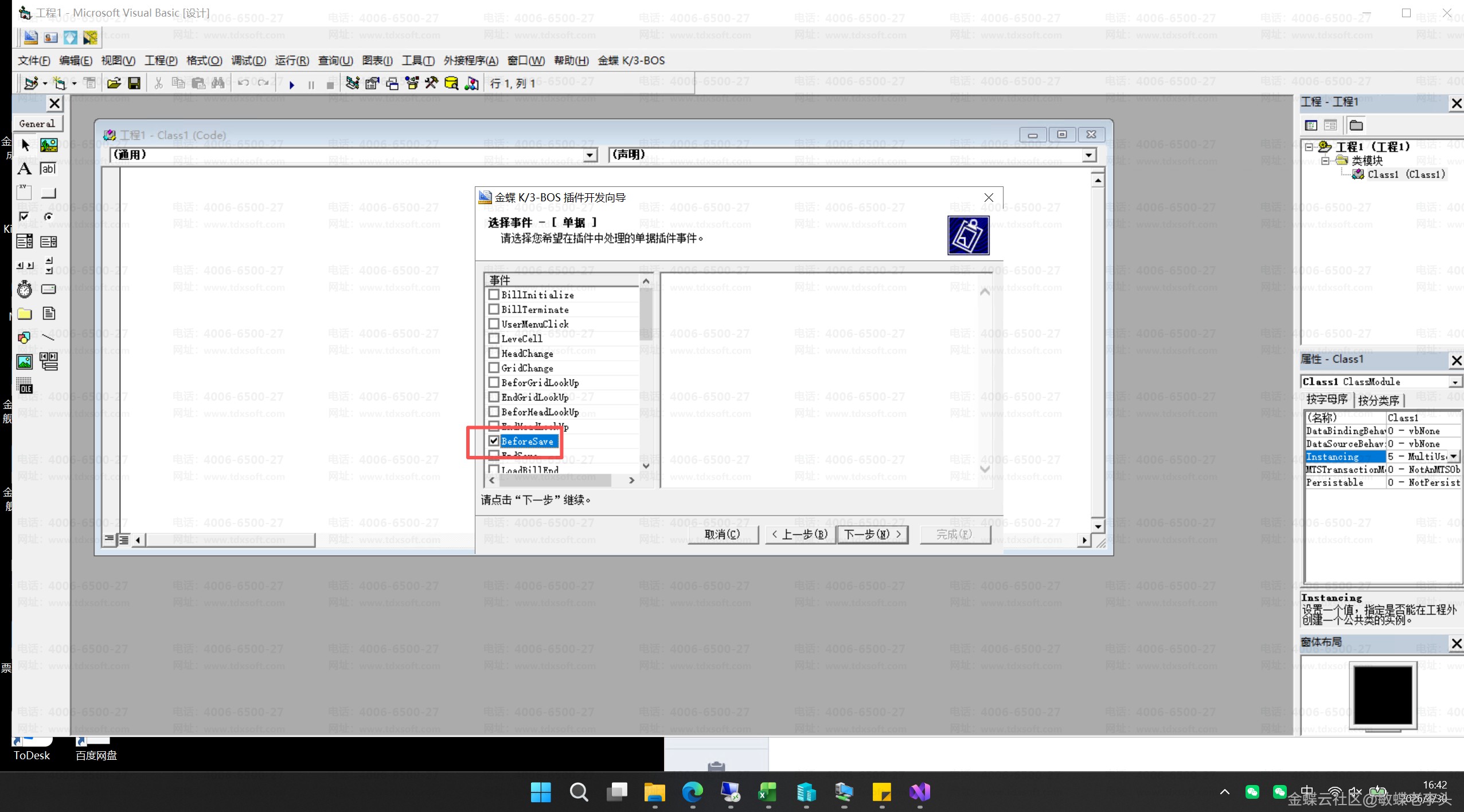Open the Visual Studio icon in the taskbar
The width and height of the screenshot is (1464, 812).
[x=919, y=793]
